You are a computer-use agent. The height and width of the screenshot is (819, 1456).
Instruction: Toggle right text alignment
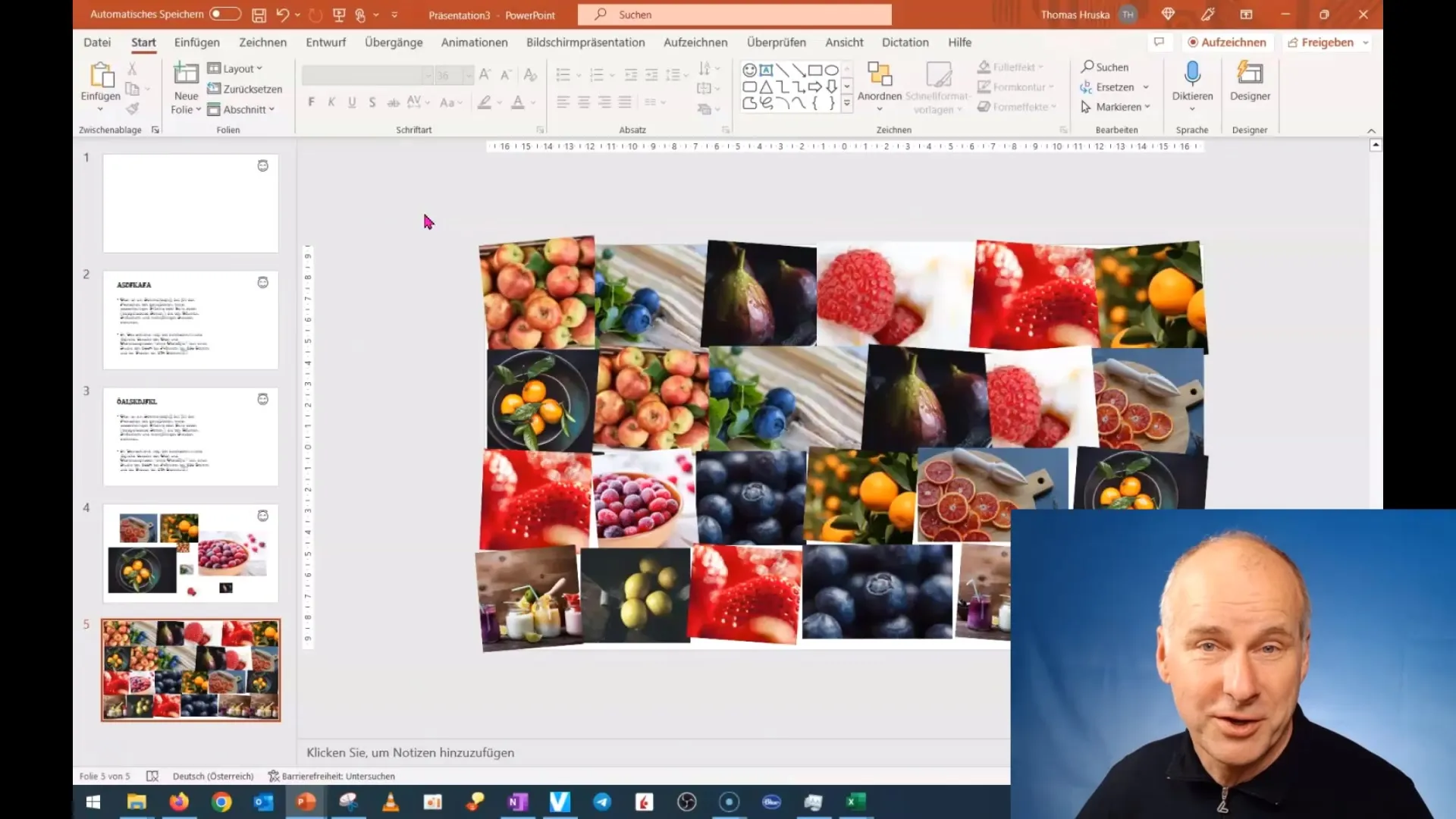[x=604, y=102]
